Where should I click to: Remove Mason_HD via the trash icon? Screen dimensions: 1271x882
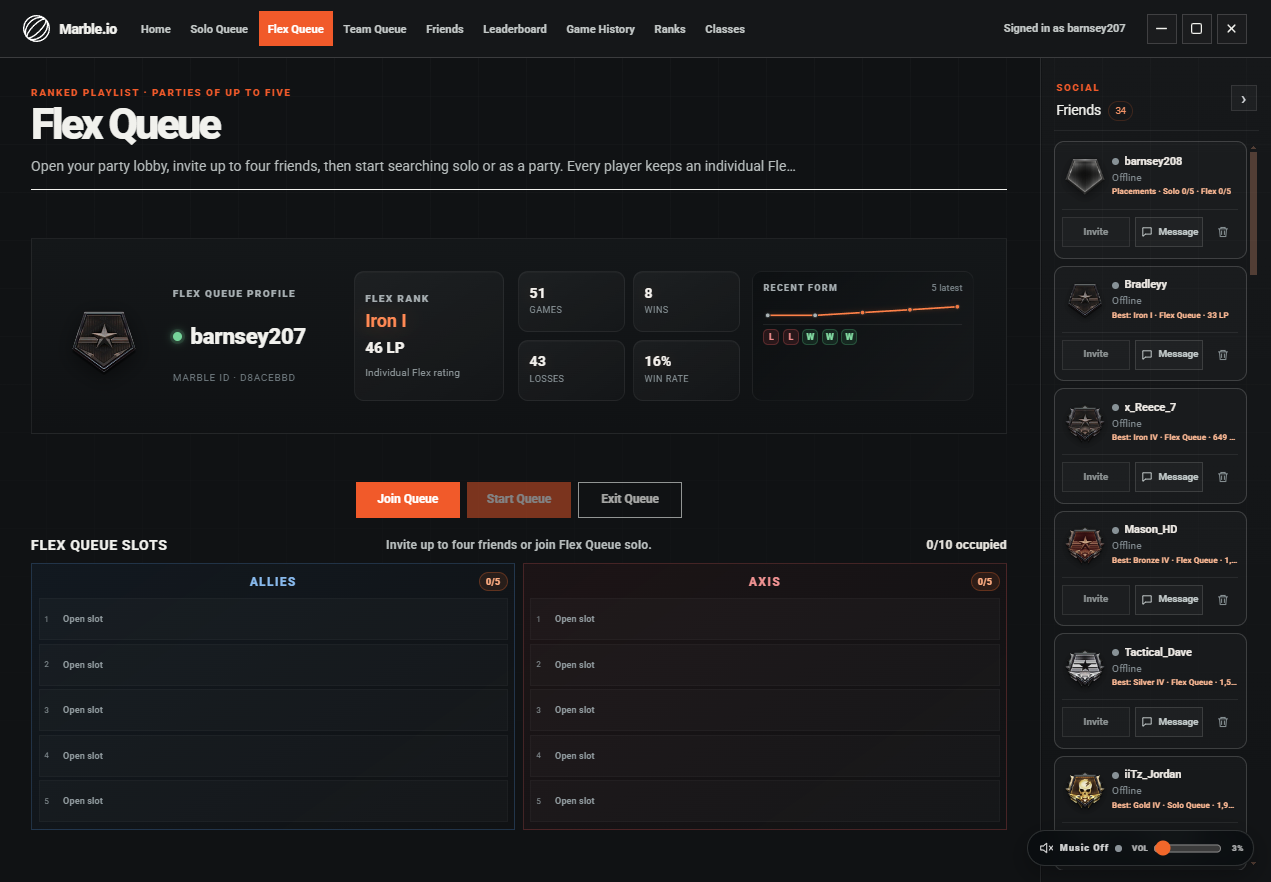coord(1222,599)
